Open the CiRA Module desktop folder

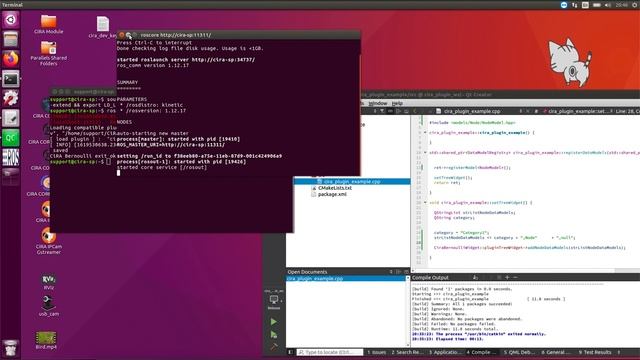tap(49, 24)
